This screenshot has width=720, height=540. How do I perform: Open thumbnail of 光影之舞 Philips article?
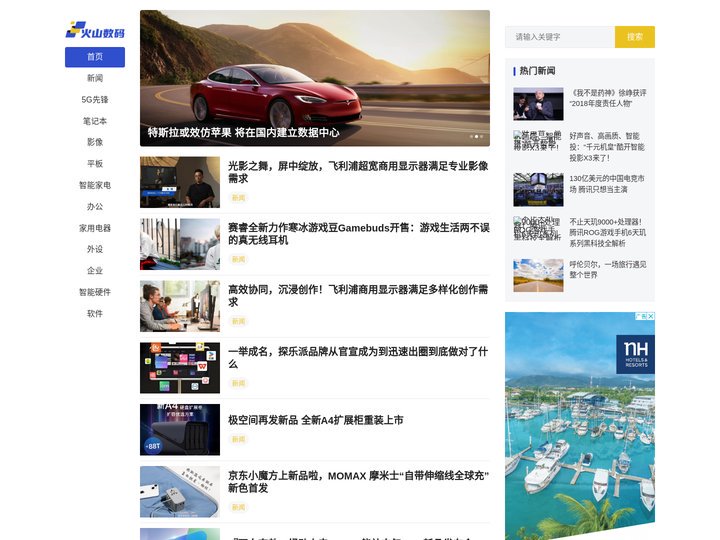[x=180, y=182]
